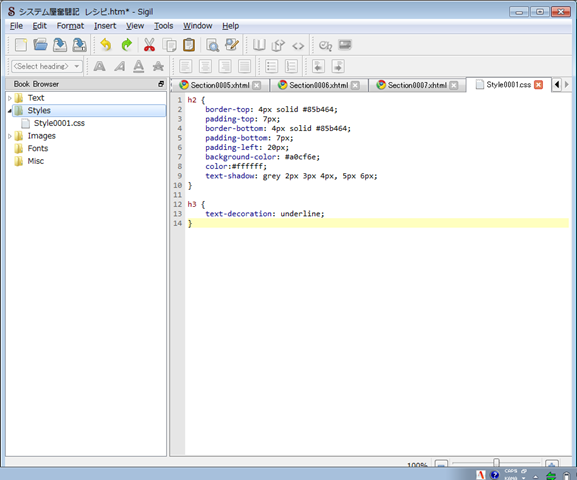Image resolution: width=577 pixels, height=480 pixels.
Task: Align text right
Action: (225, 66)
